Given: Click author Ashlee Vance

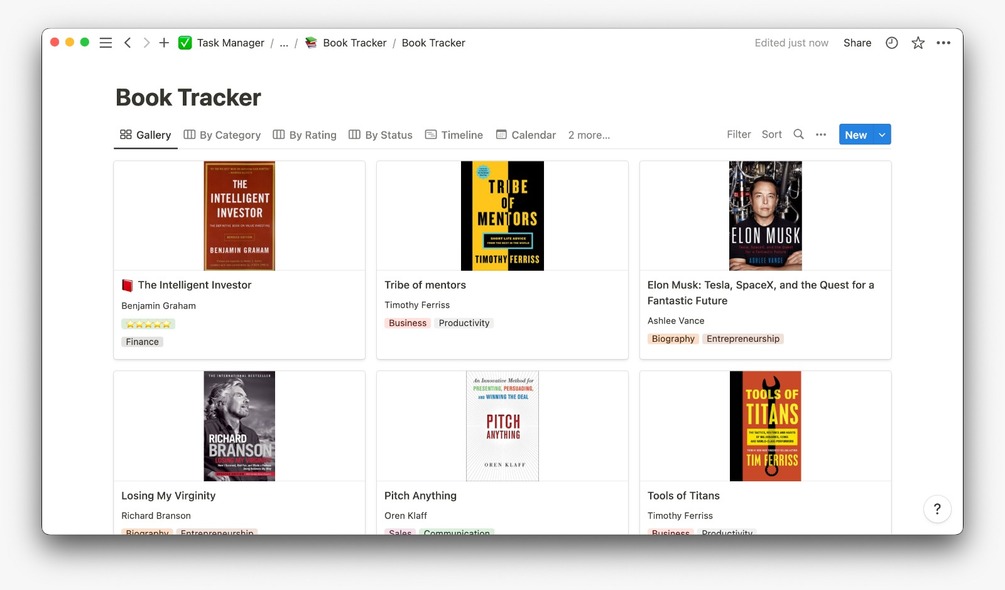Looking at the screenshot, I should click(x=676, y=321).
